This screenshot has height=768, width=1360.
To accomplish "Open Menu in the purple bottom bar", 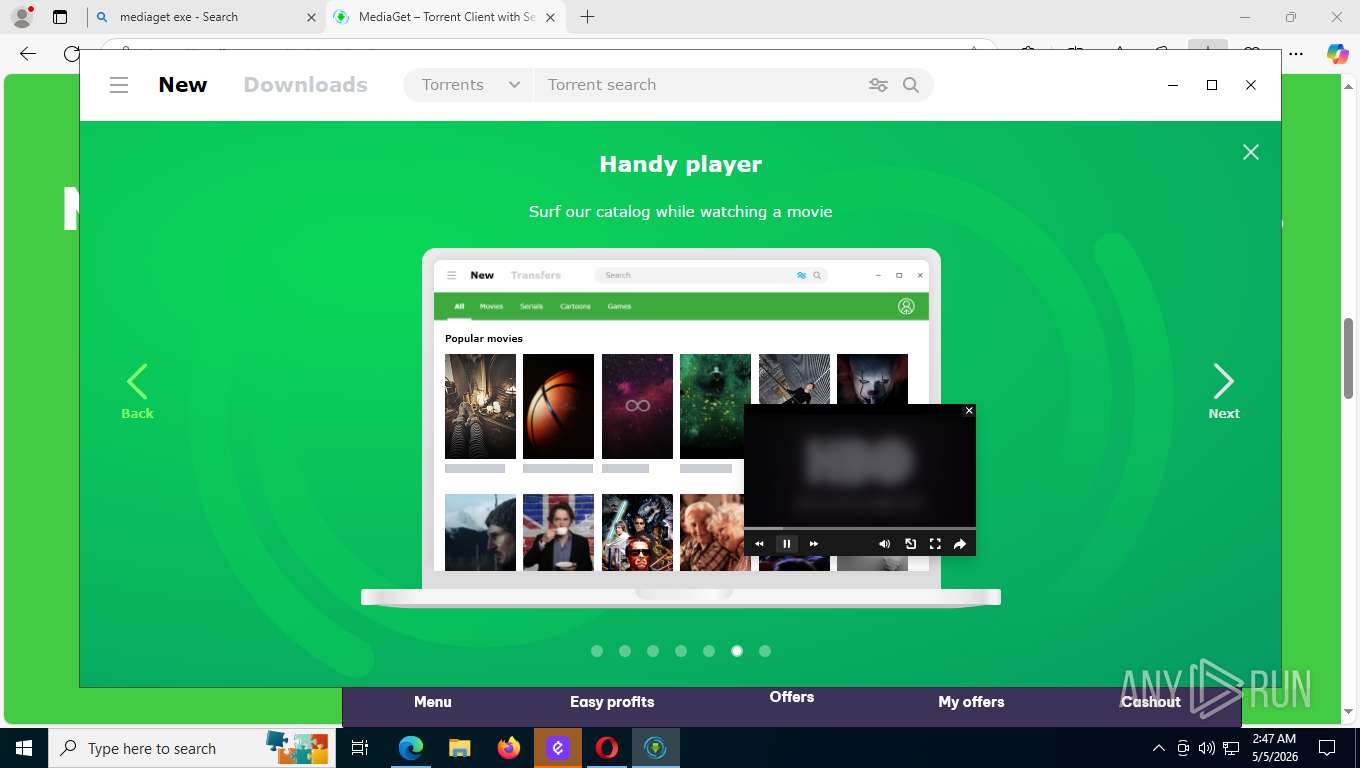I will tap(433, 702).
